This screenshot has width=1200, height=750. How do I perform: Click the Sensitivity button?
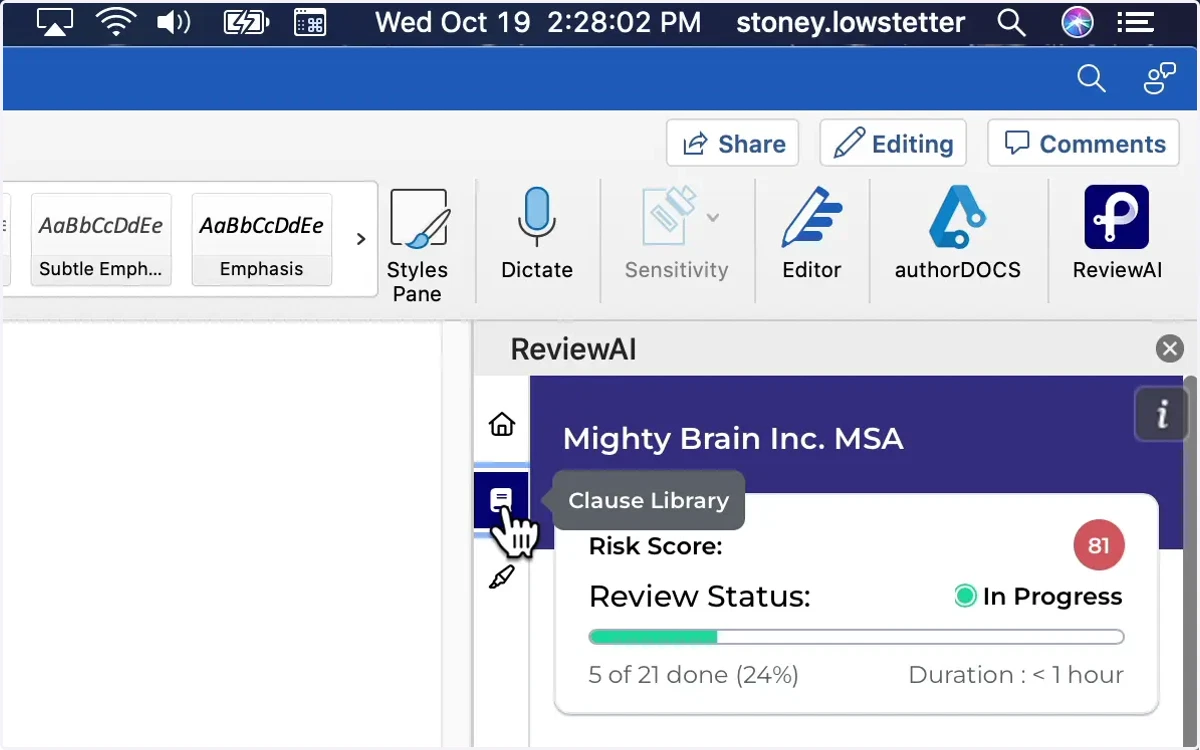[x=676, y=232]
